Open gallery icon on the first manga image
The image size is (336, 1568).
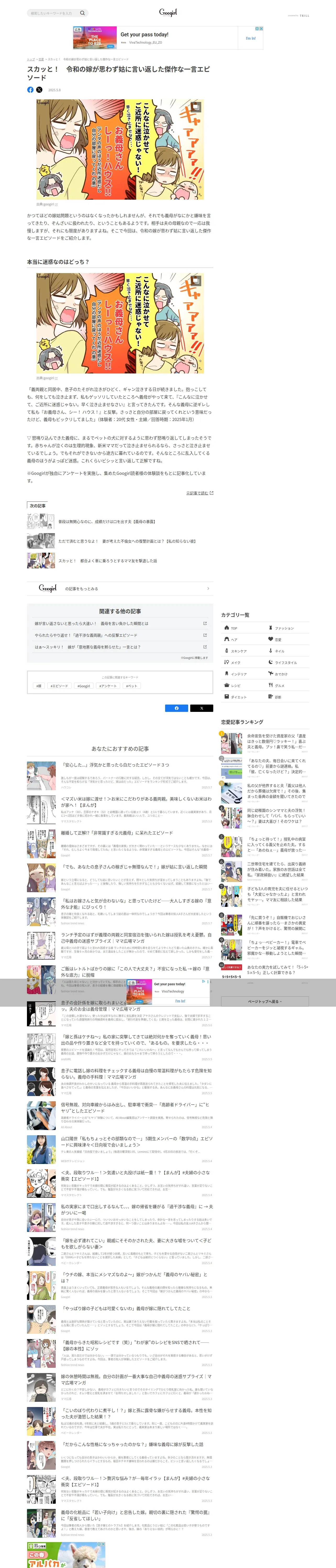(x=196, y=107)
